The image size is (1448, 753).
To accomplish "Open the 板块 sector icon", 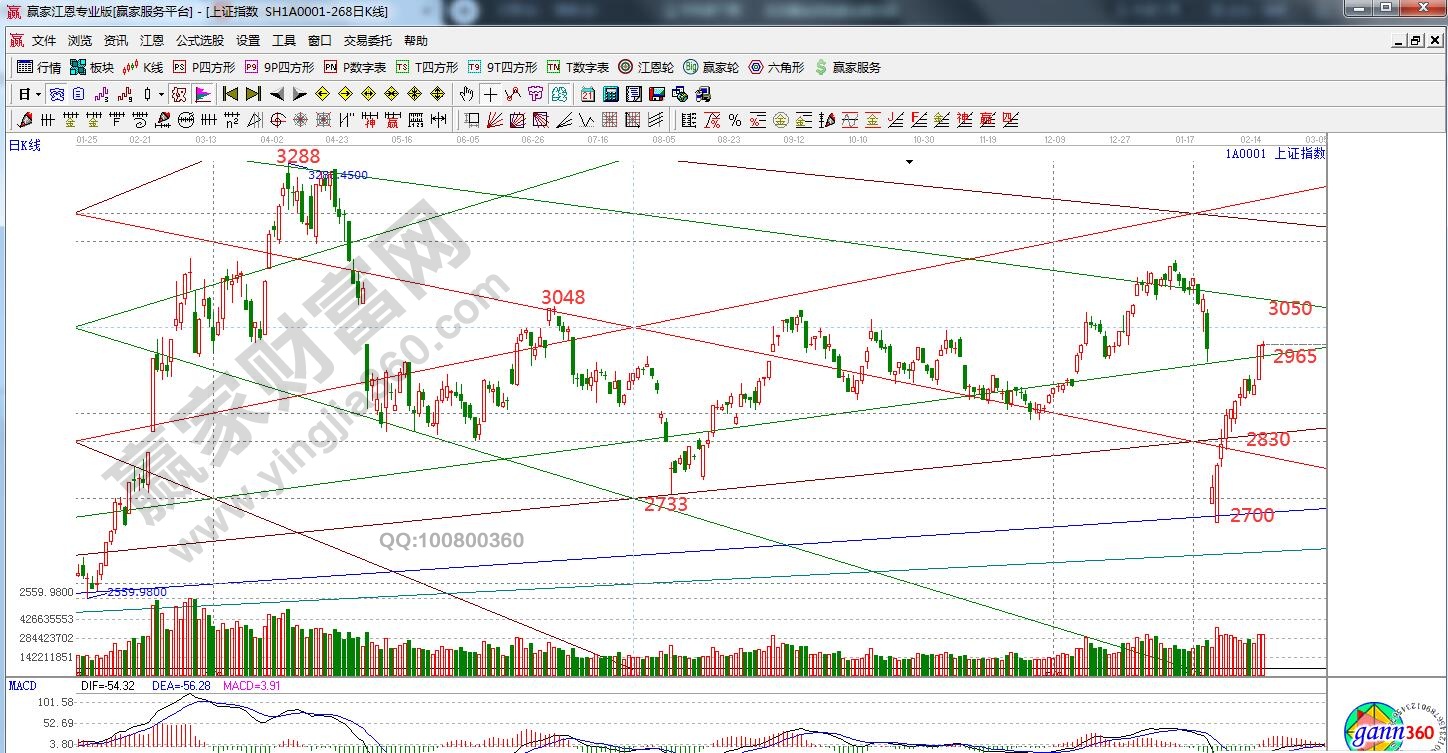I will click(x=91, y=68).
